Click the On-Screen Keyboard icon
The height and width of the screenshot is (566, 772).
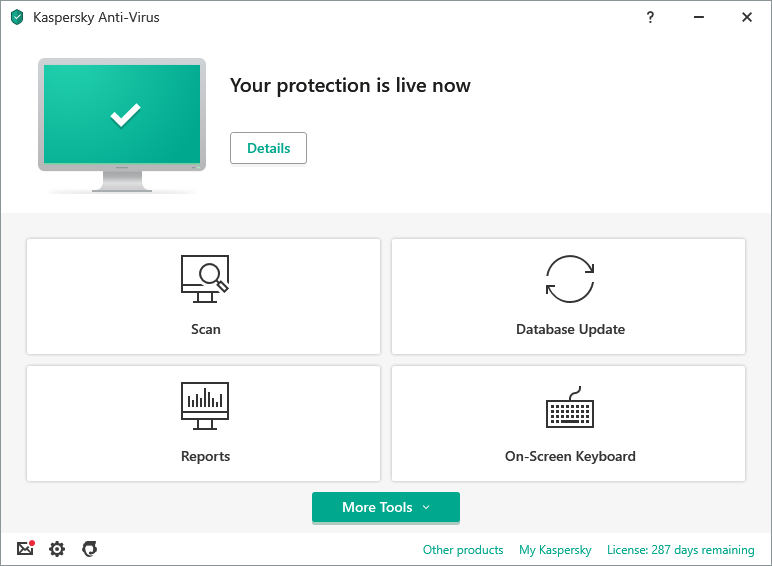(x=570, y=409)
